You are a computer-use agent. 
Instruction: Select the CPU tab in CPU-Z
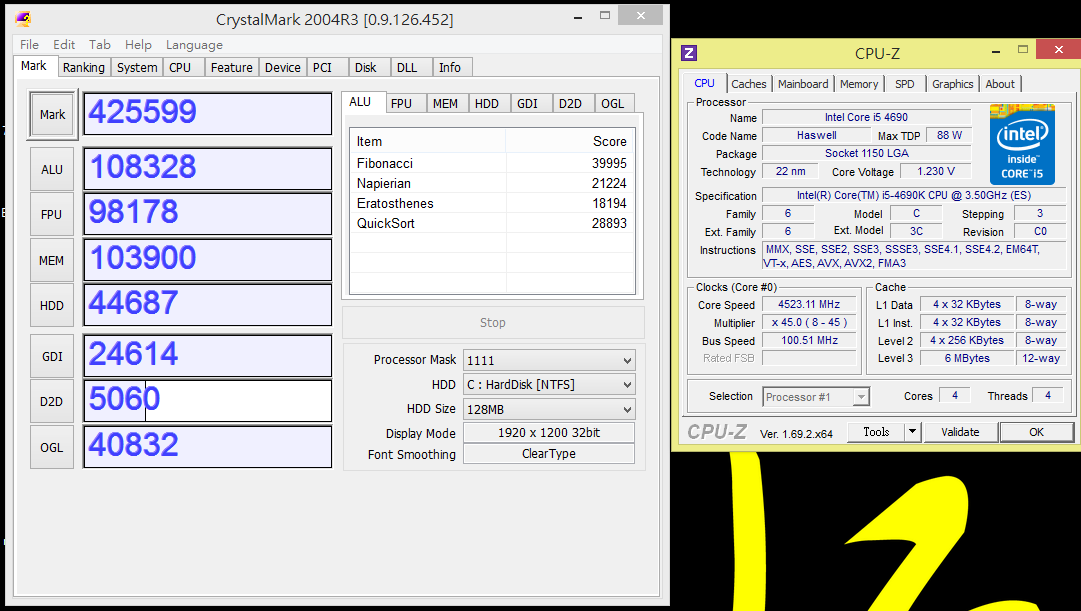pyautogui.click(x=704, y=83)
